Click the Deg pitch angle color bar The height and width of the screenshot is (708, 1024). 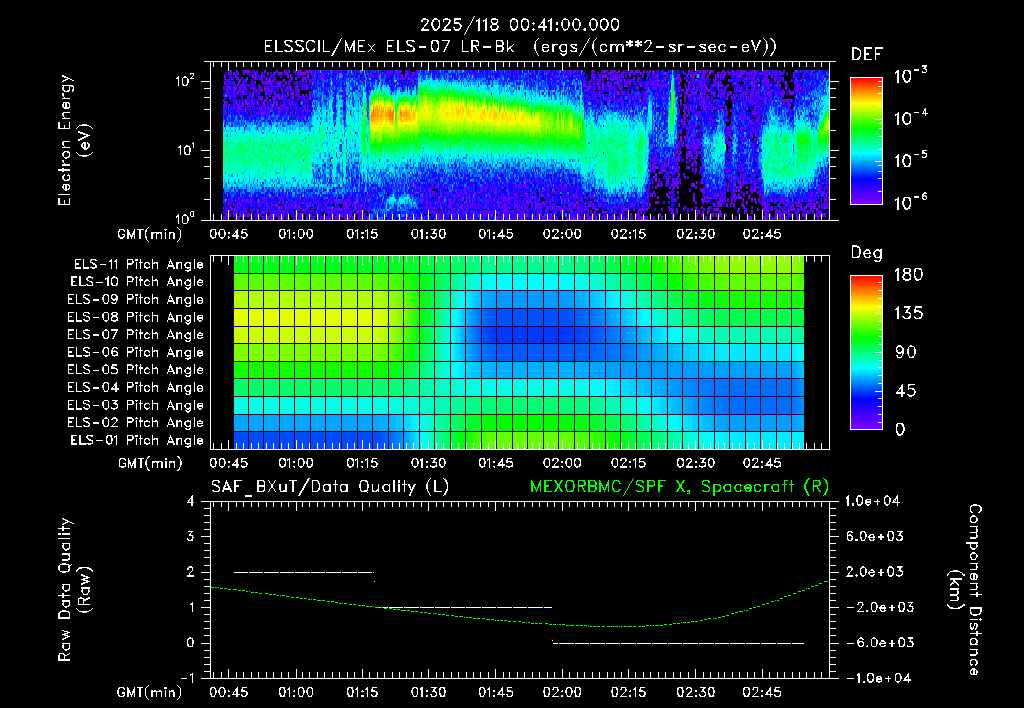(866, 353)
